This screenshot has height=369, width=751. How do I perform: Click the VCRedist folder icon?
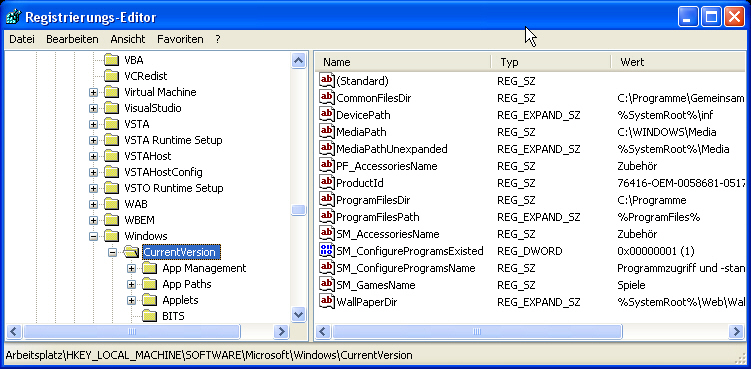[x=112, y=76]
